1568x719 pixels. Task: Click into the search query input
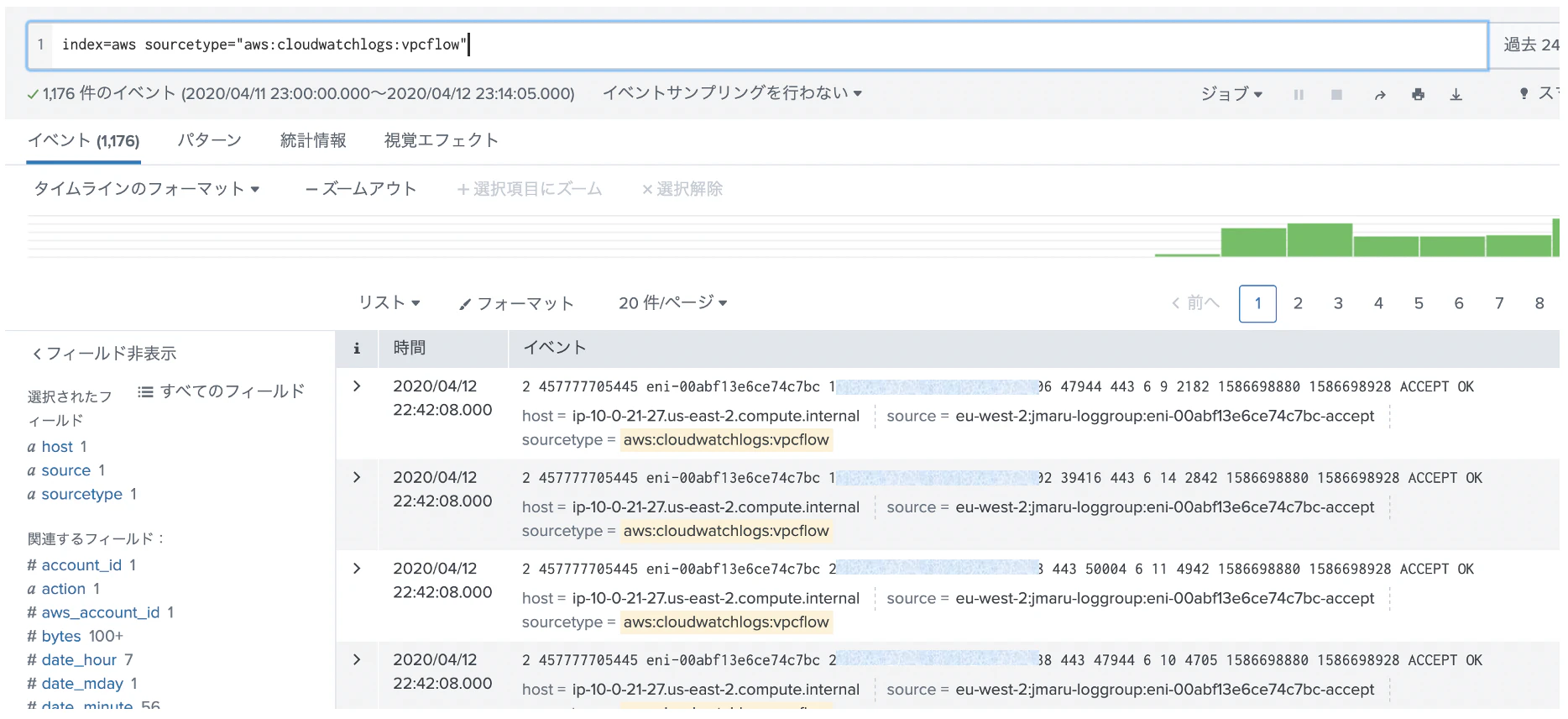click(x=769, y=45)
